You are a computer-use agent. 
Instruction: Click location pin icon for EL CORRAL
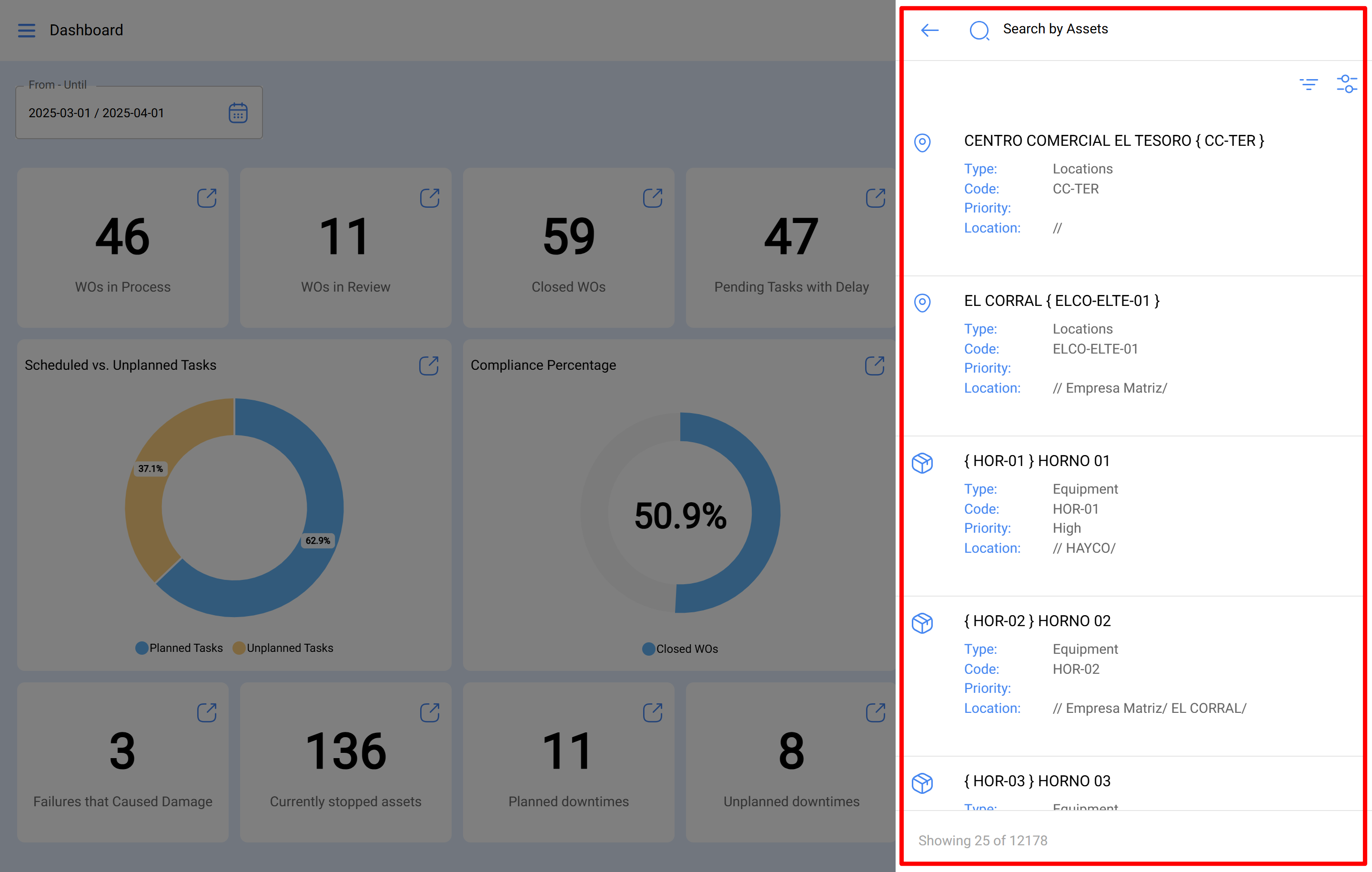tap(922, 303)
